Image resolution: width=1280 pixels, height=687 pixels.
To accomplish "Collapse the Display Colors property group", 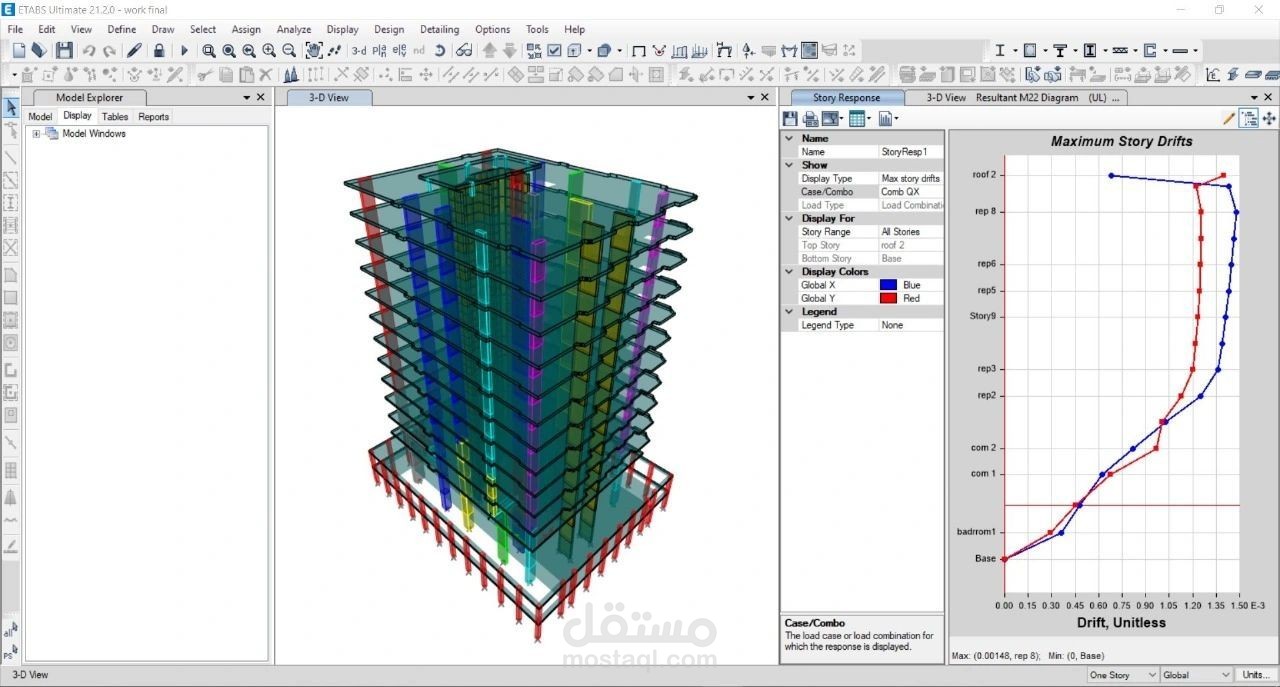I will tap(789, 272).
